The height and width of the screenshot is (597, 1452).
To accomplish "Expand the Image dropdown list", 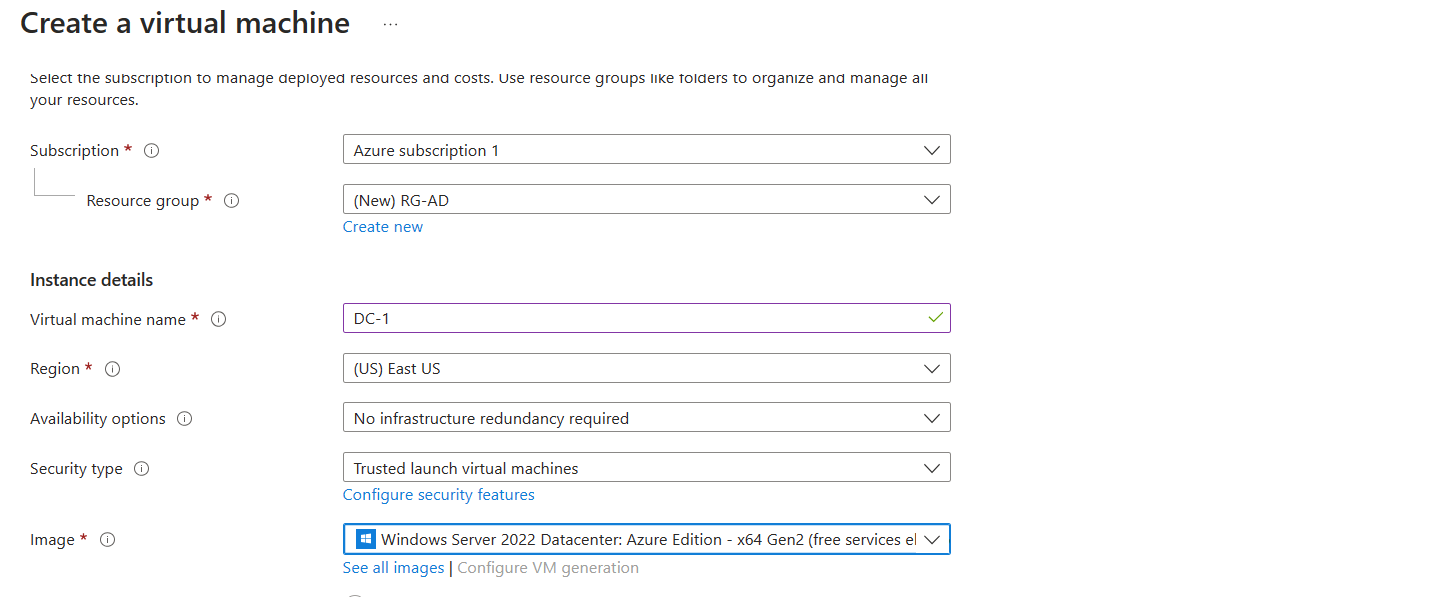I will click(931, 540).
